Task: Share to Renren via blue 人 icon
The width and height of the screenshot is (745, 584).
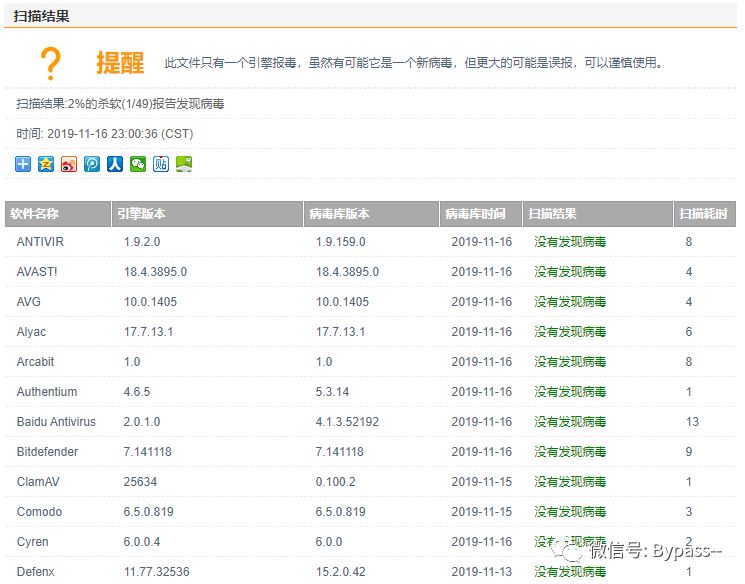Action: click(115, 164)
